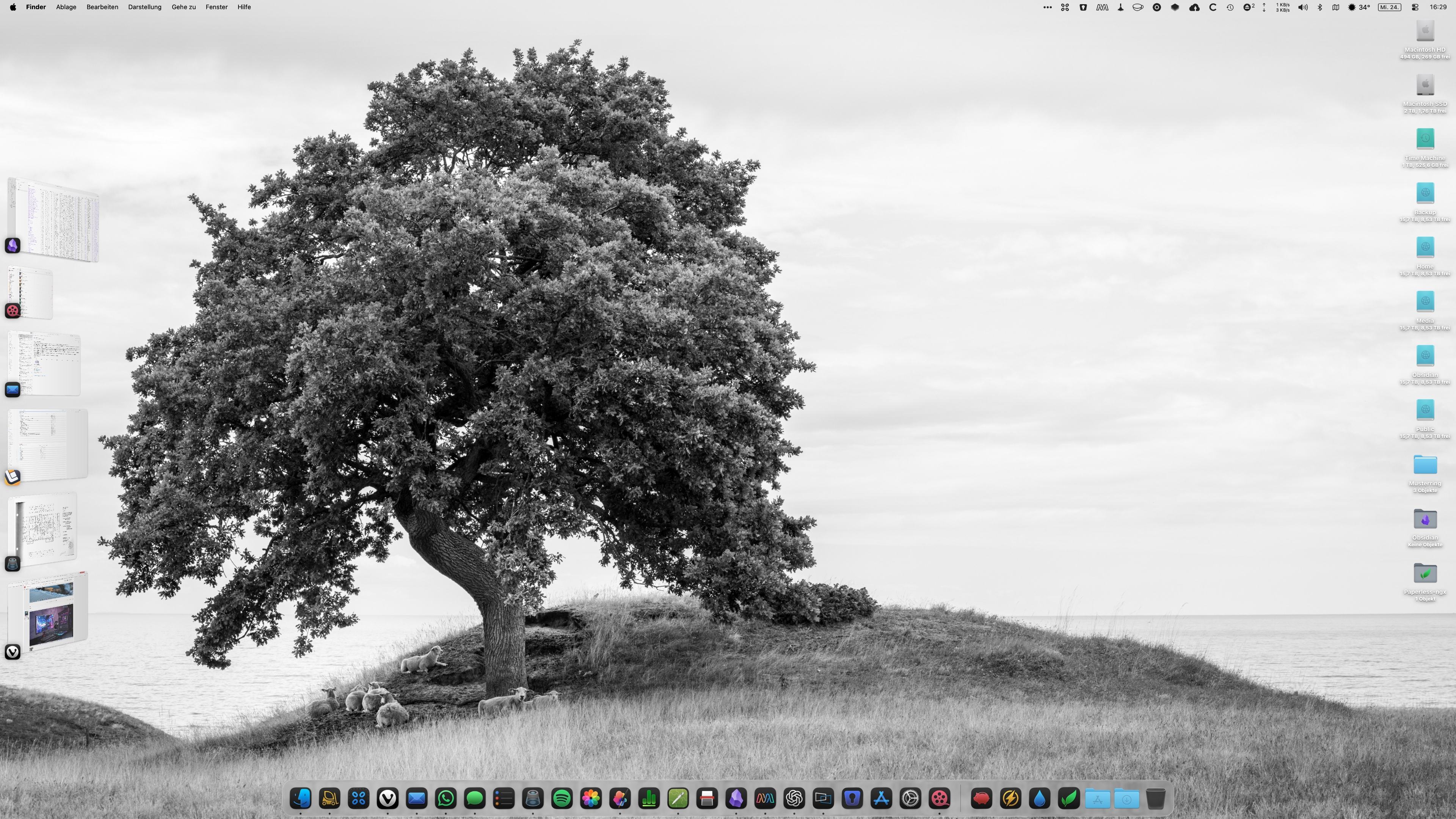Viewport: 1456px width, 819px height.
Task: Open the Mail app in the Dock
Action: pos(417,798)
